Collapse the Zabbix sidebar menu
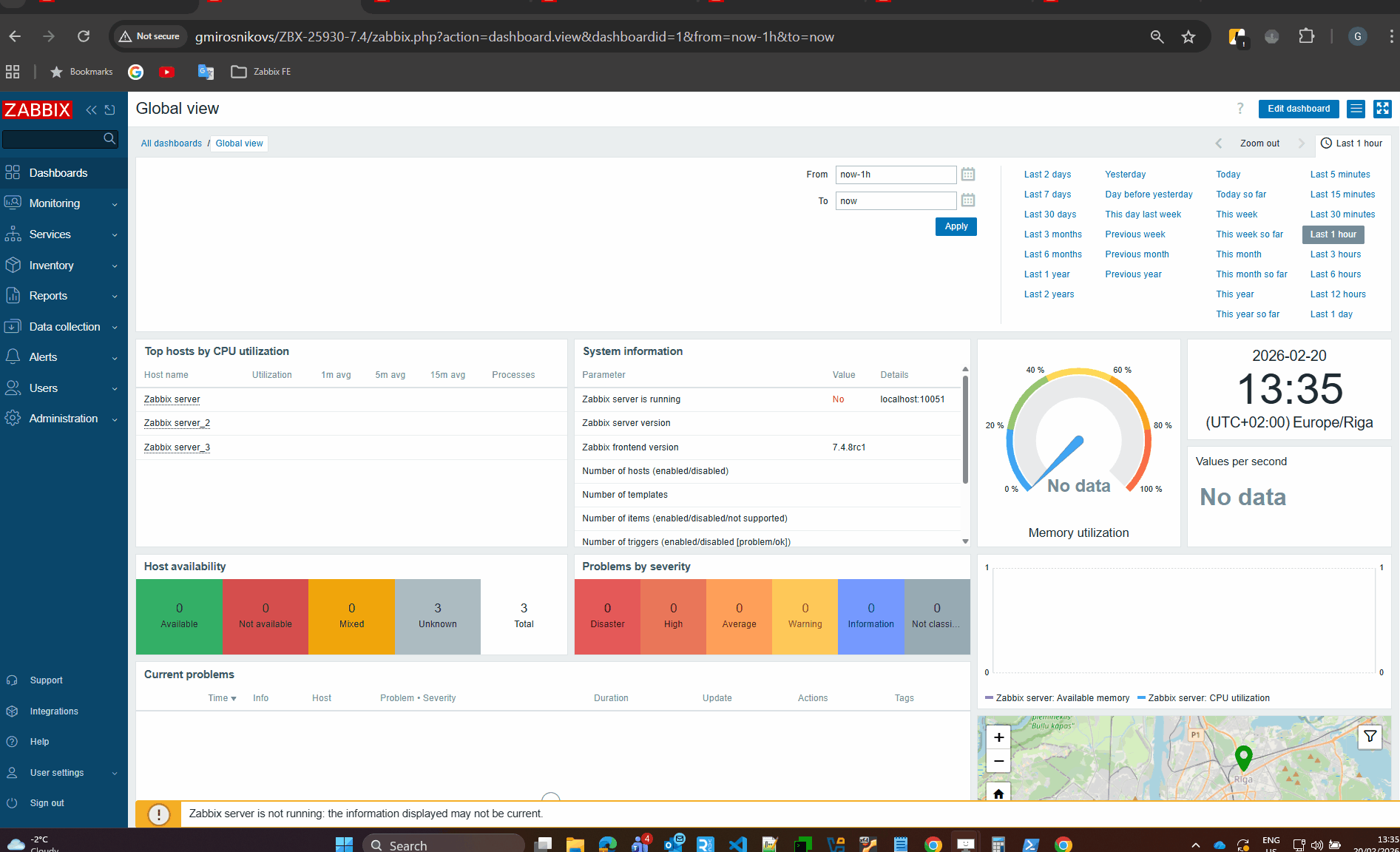 coord(91,110)
